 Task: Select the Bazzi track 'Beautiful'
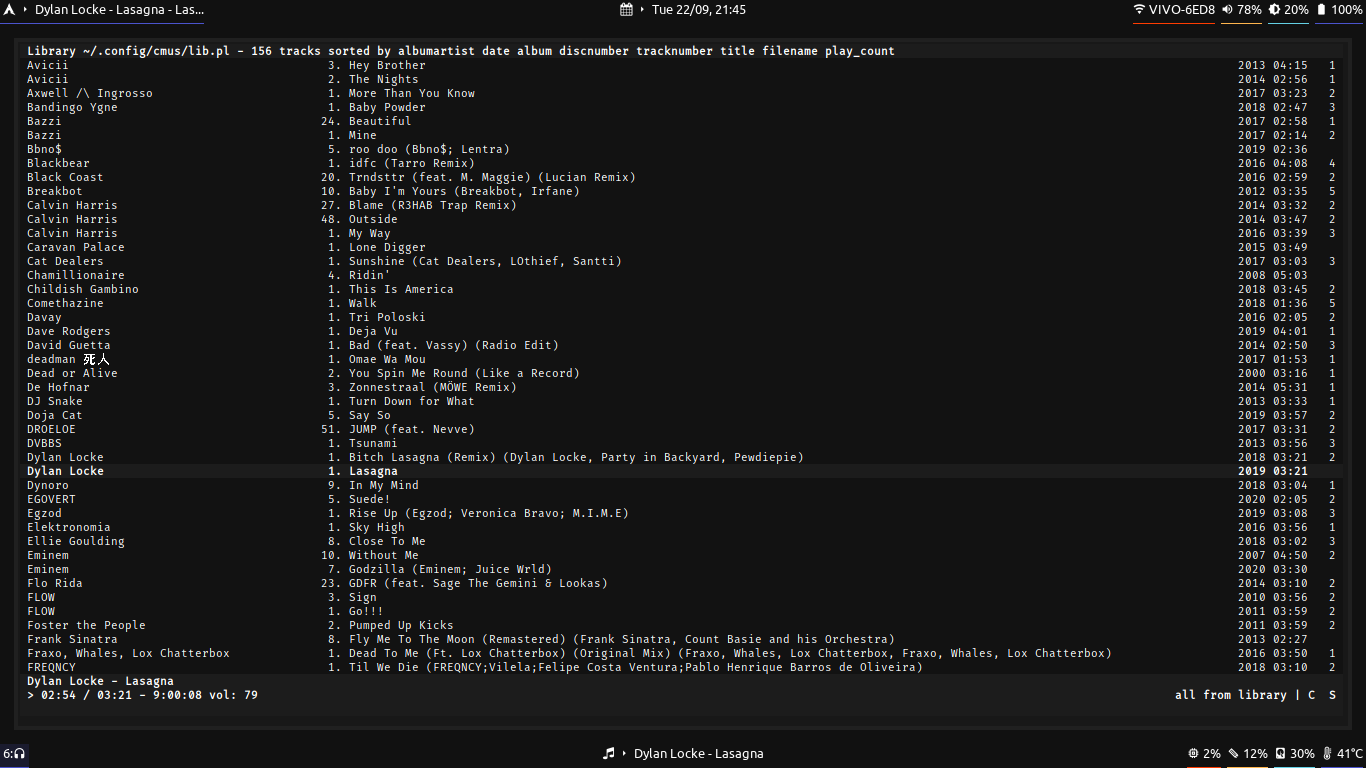click(683, 121)
